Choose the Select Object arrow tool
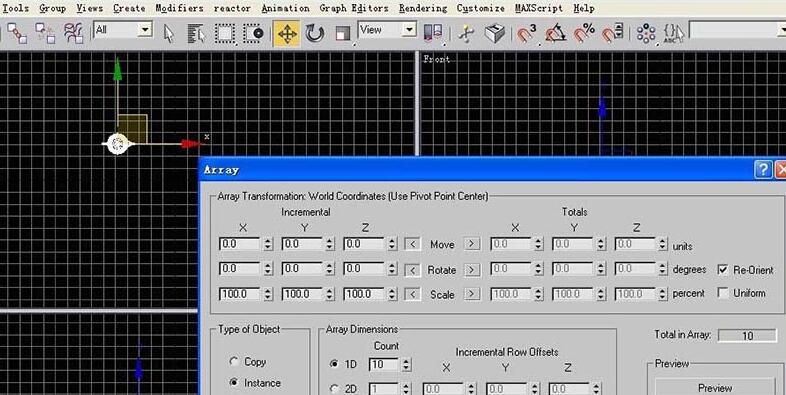This screenshot has width=786, height=395. pyautogui.click(x=169, y=34)
